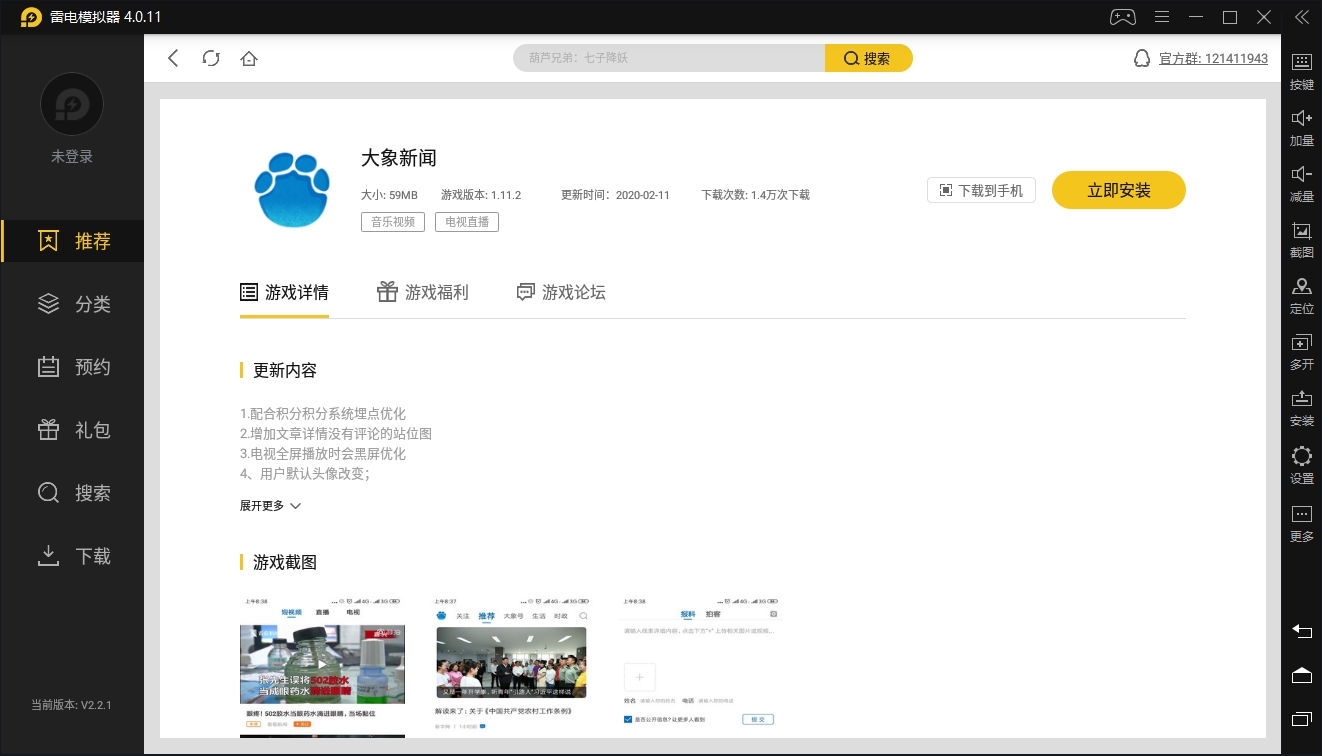Click the Android back button icon
This screenshot has width=1322, height=756.
(1302, 631)
